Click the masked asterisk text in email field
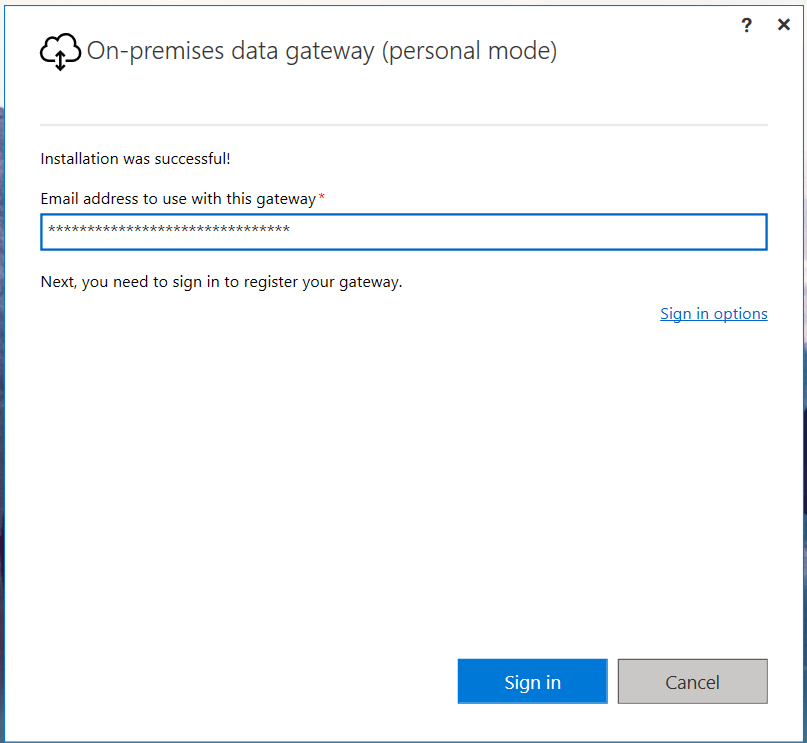The height and width of the screenshot is (743, 807). [x=169, y=232]
